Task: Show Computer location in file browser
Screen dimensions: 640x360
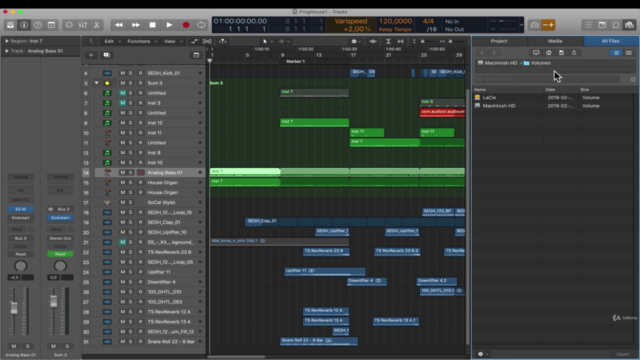Action: click(536, 53)
